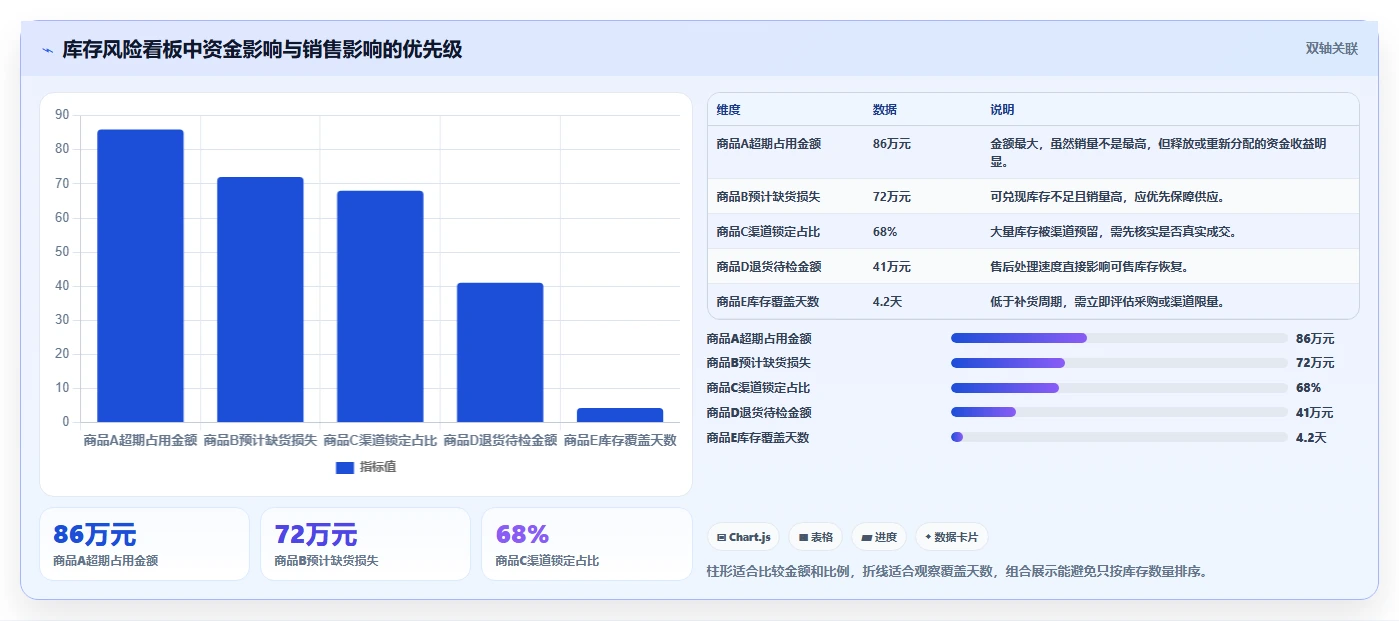Screen dimensions: 1399x621
Task: Click the 商品A超期占用金额 progress bar
Action: pyautogui.click(x=1119, y=338)
